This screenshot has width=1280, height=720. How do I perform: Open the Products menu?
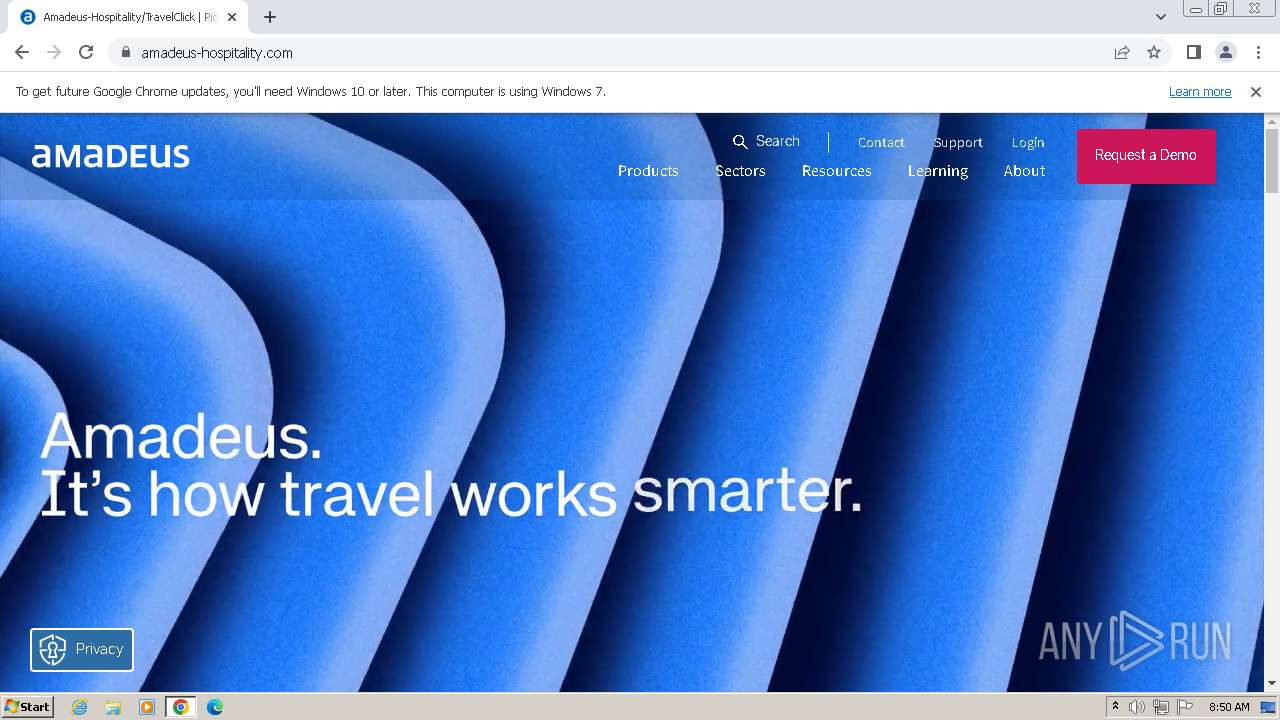(x=648, y=171)
